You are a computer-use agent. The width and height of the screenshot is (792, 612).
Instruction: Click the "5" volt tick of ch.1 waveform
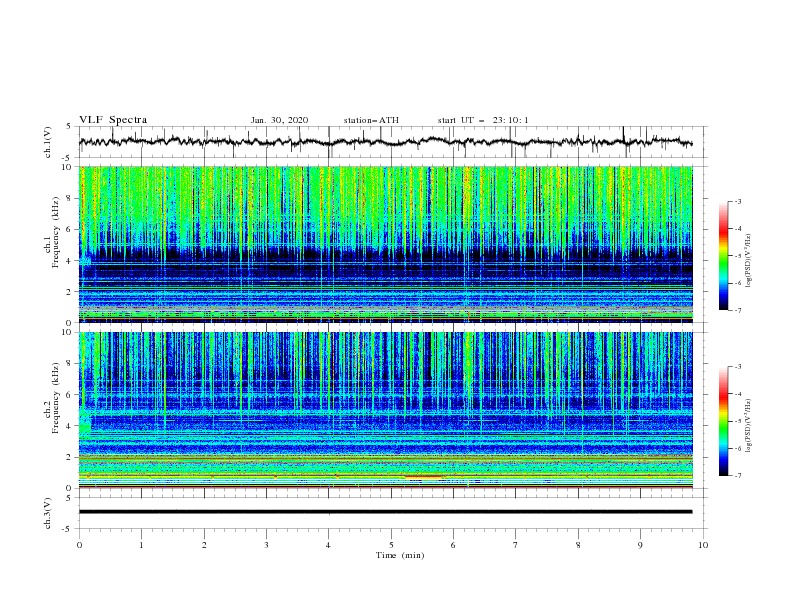69,126
